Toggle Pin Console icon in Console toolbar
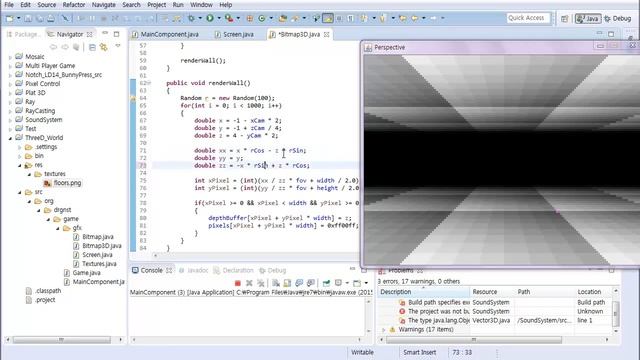This screenshot has width=640, height=360. pos(326,283)
